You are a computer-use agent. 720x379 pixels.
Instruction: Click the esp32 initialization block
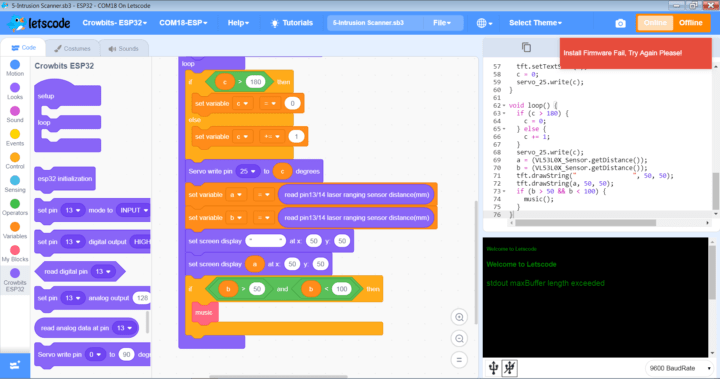tap(65, 179)
